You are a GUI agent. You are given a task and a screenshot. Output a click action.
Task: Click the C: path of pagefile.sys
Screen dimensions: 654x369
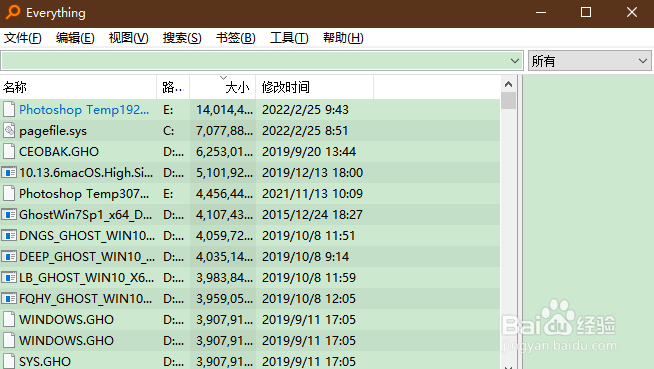[x=169, y=131]
